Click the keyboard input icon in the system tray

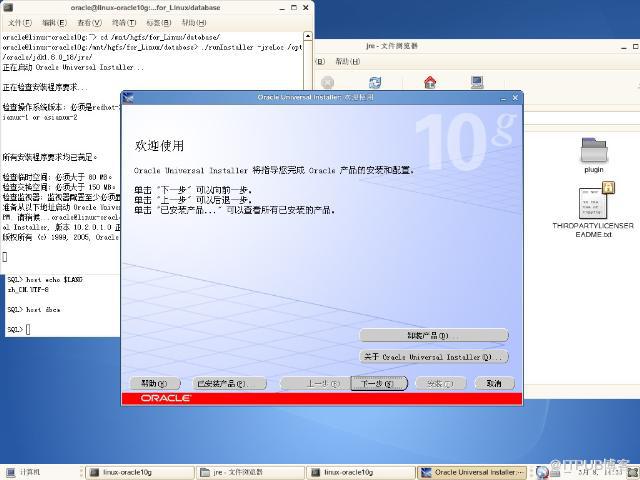(555, 473)
